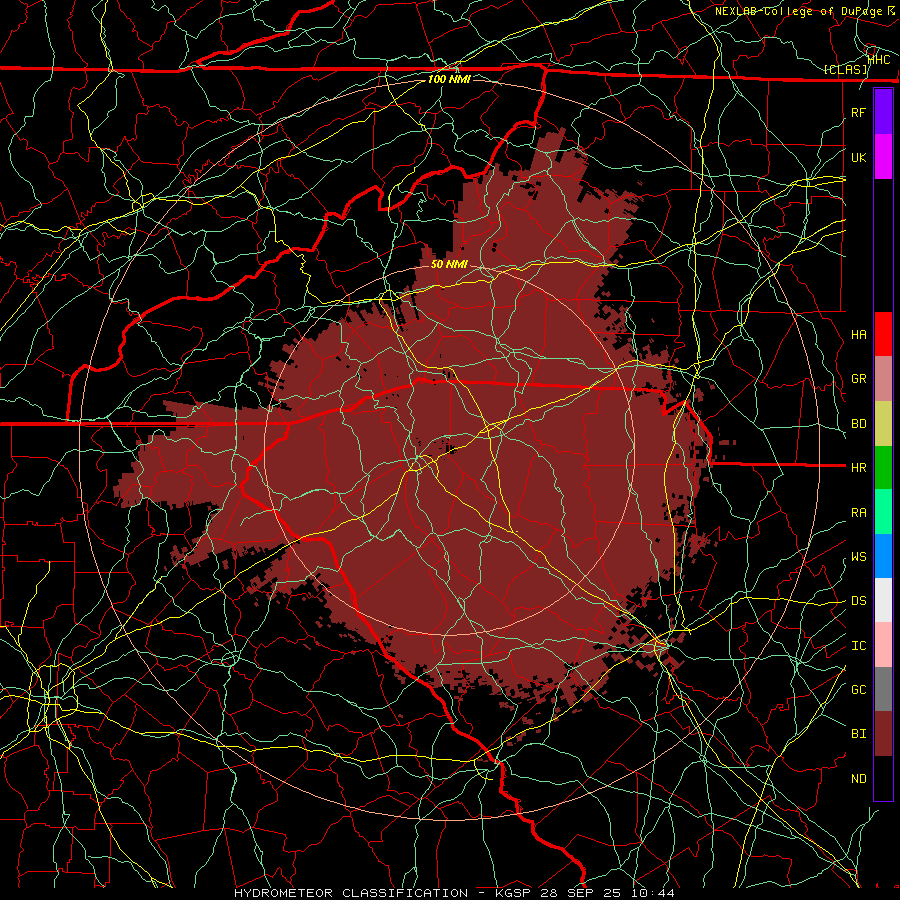Click the WS blue legend swatch
This screenshot has width=900, height=900.
click(x=883, y=556)
